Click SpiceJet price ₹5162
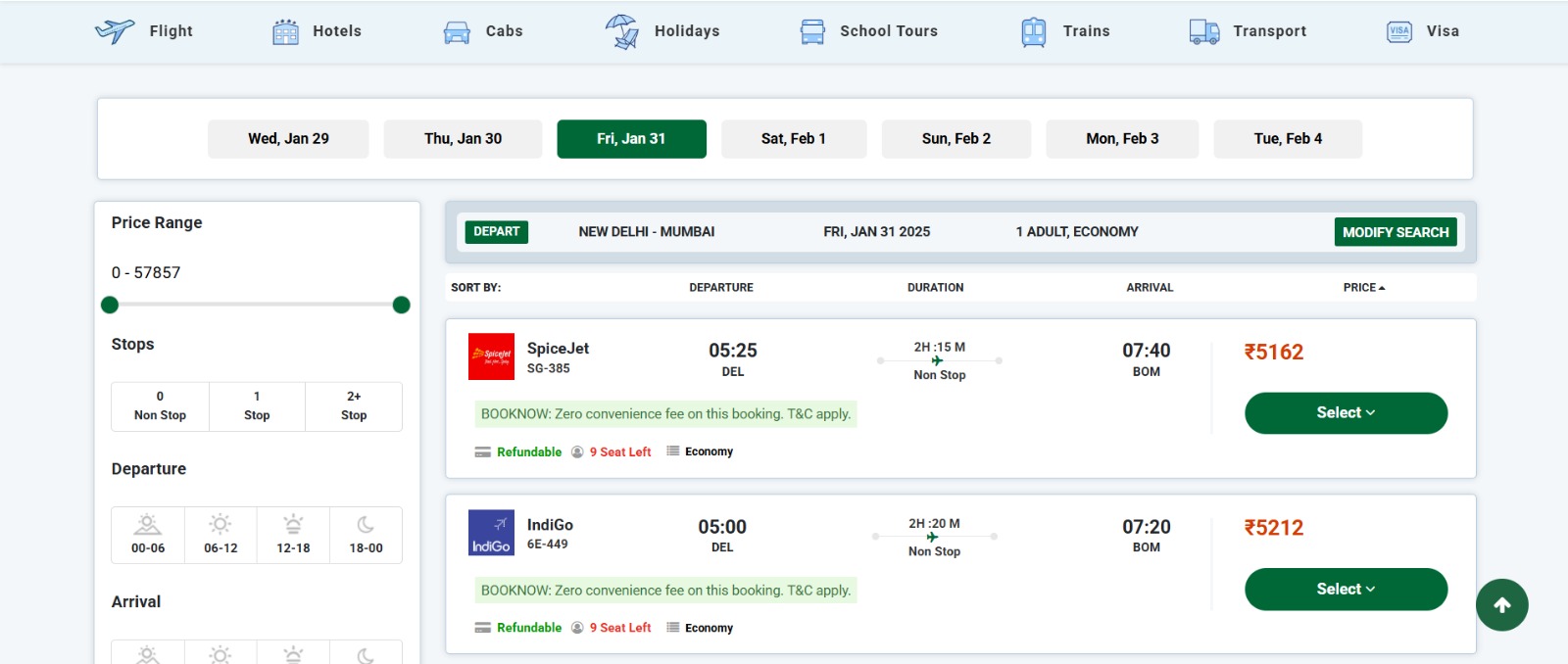1568x664 pixels. (1274, 353)
